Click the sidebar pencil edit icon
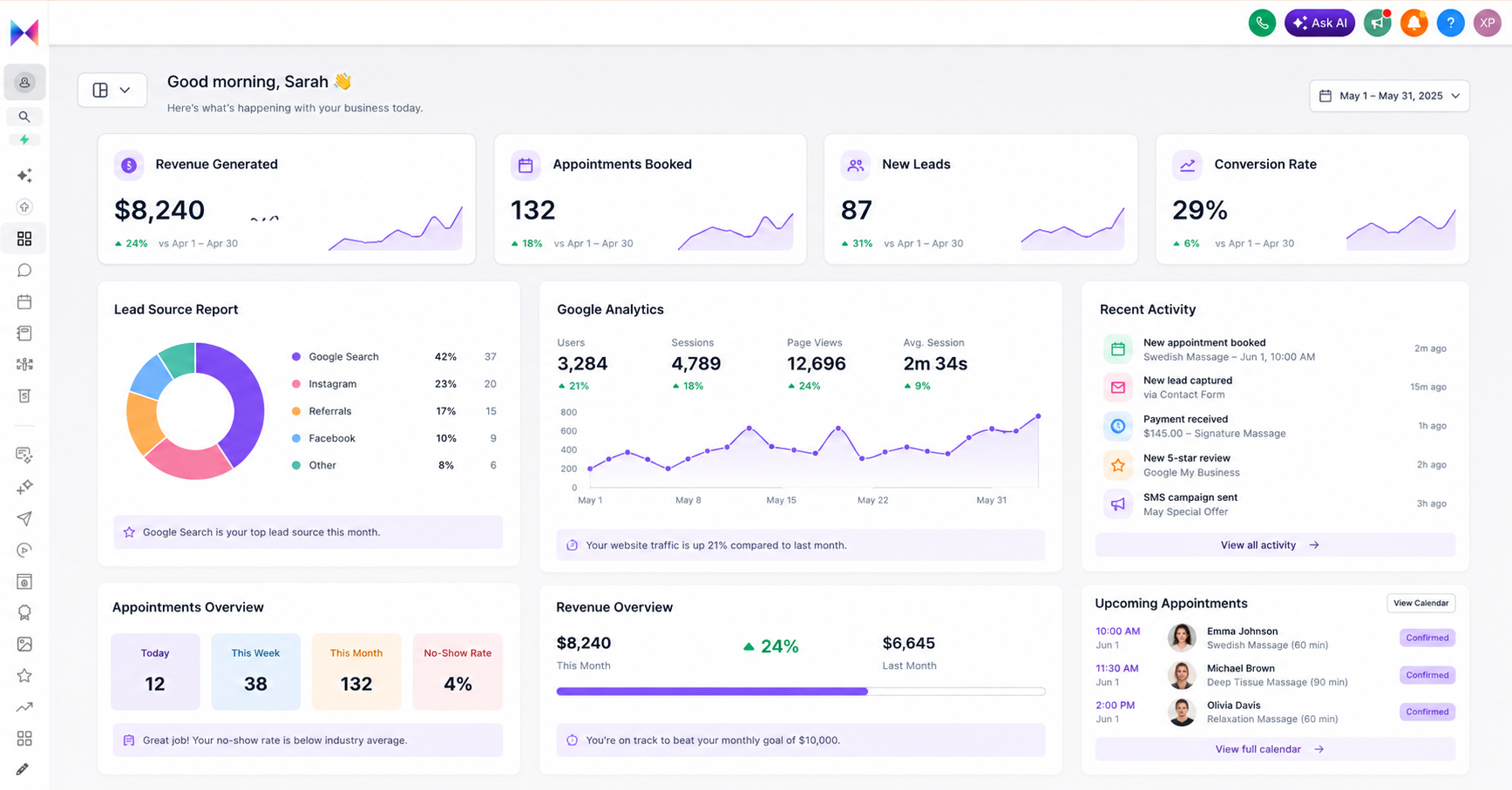 tap(23, 769)
